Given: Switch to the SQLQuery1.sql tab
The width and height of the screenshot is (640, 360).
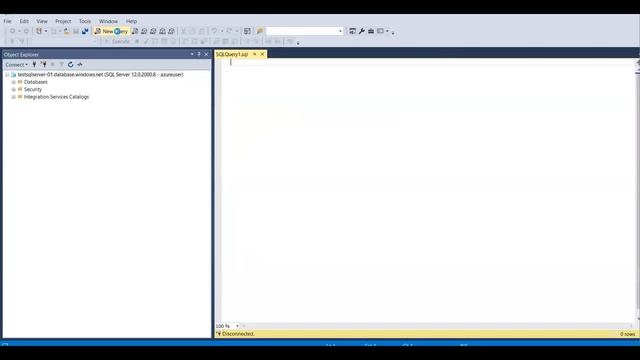Looking at the screenshot, I should point(232,54).
